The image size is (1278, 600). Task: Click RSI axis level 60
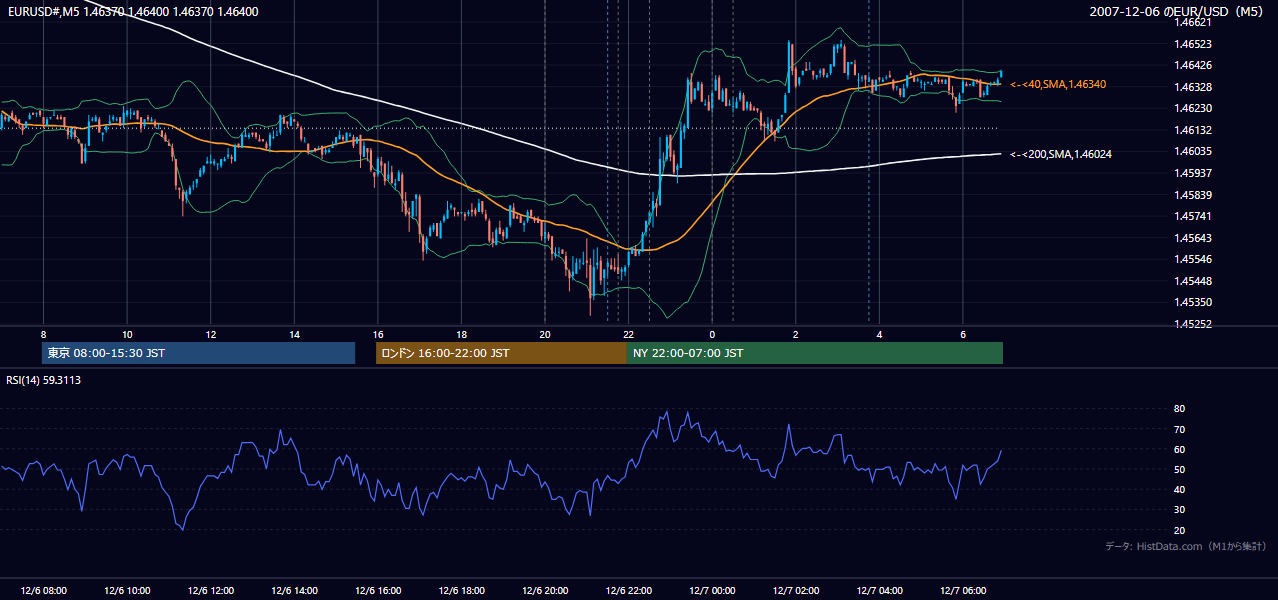point(1179,449)
